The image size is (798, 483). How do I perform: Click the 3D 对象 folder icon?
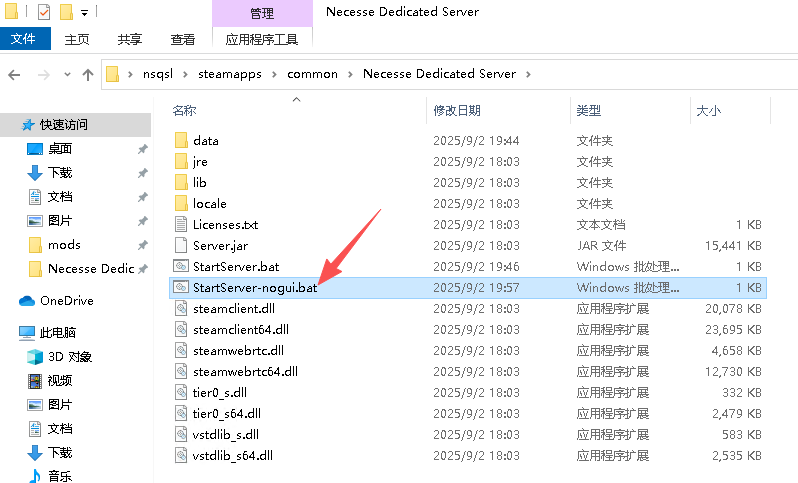point(36,357)
